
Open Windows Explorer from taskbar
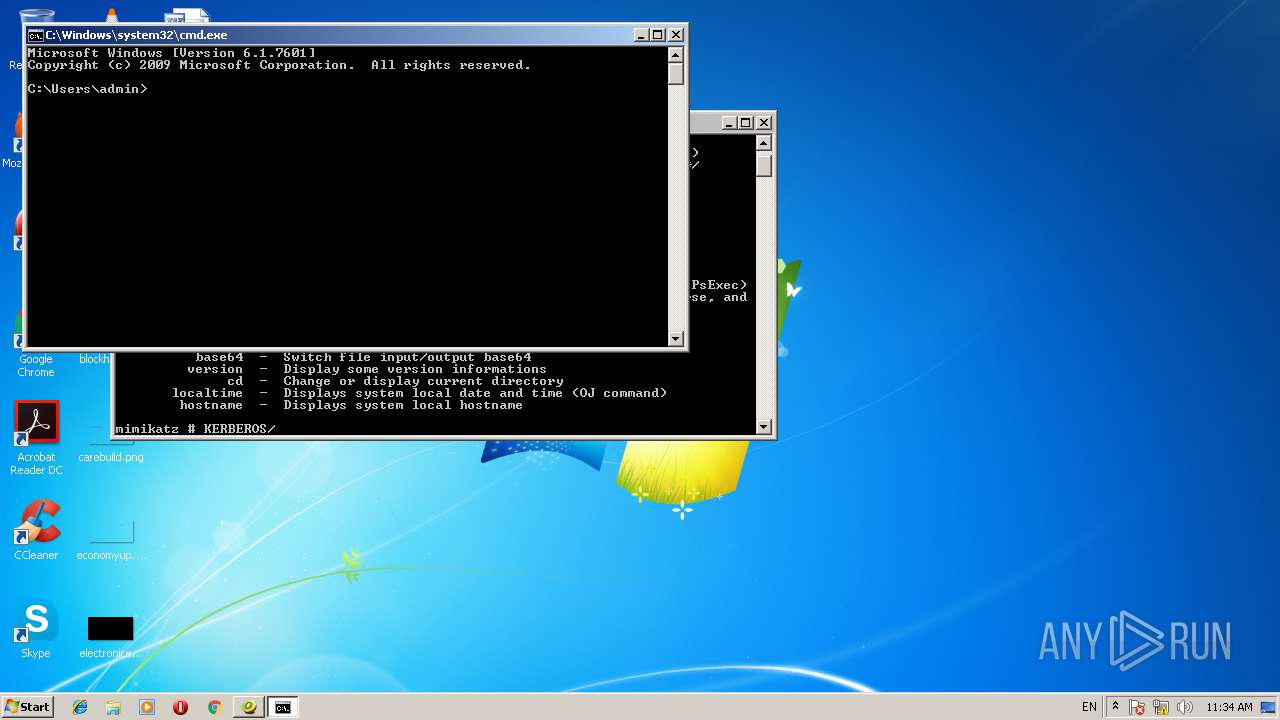(x=113, y=707)
